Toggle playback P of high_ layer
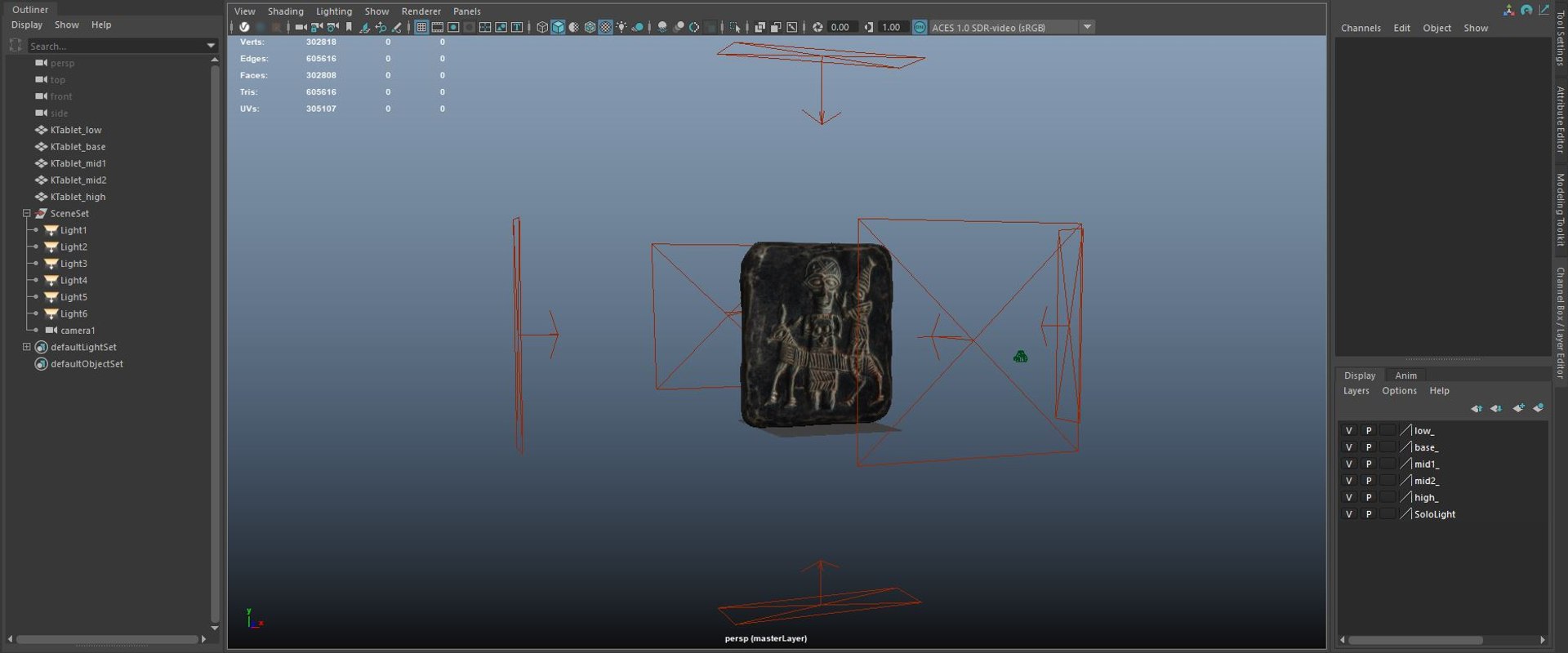The width and height of the screenshot is (1568, 653). click(1369, 497)
